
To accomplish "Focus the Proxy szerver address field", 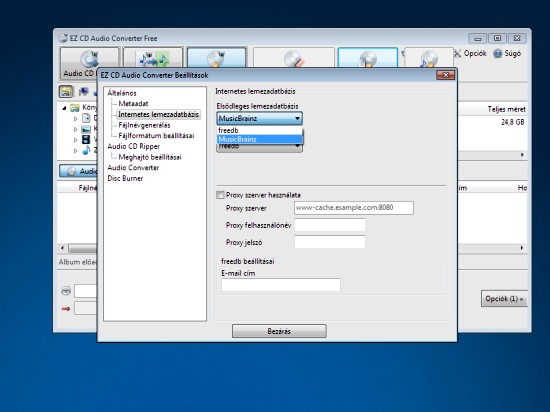I will pos(354,208).
